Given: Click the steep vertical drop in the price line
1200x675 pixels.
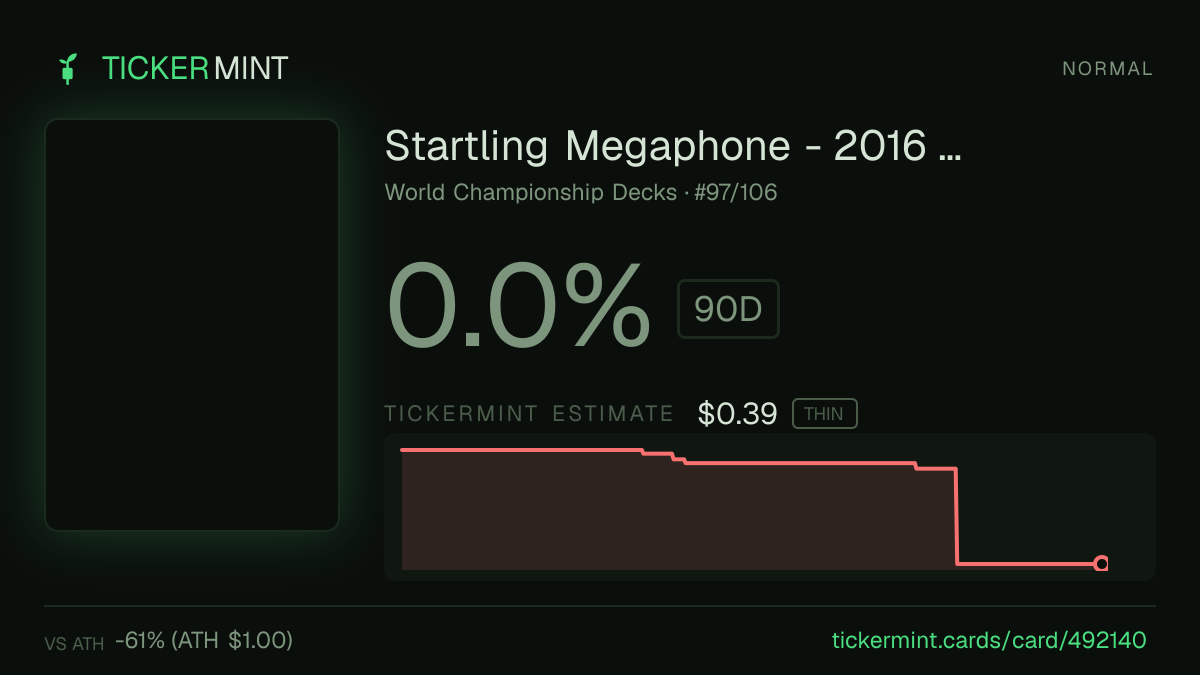Looking at the screenshot, I should pos(957,516).
